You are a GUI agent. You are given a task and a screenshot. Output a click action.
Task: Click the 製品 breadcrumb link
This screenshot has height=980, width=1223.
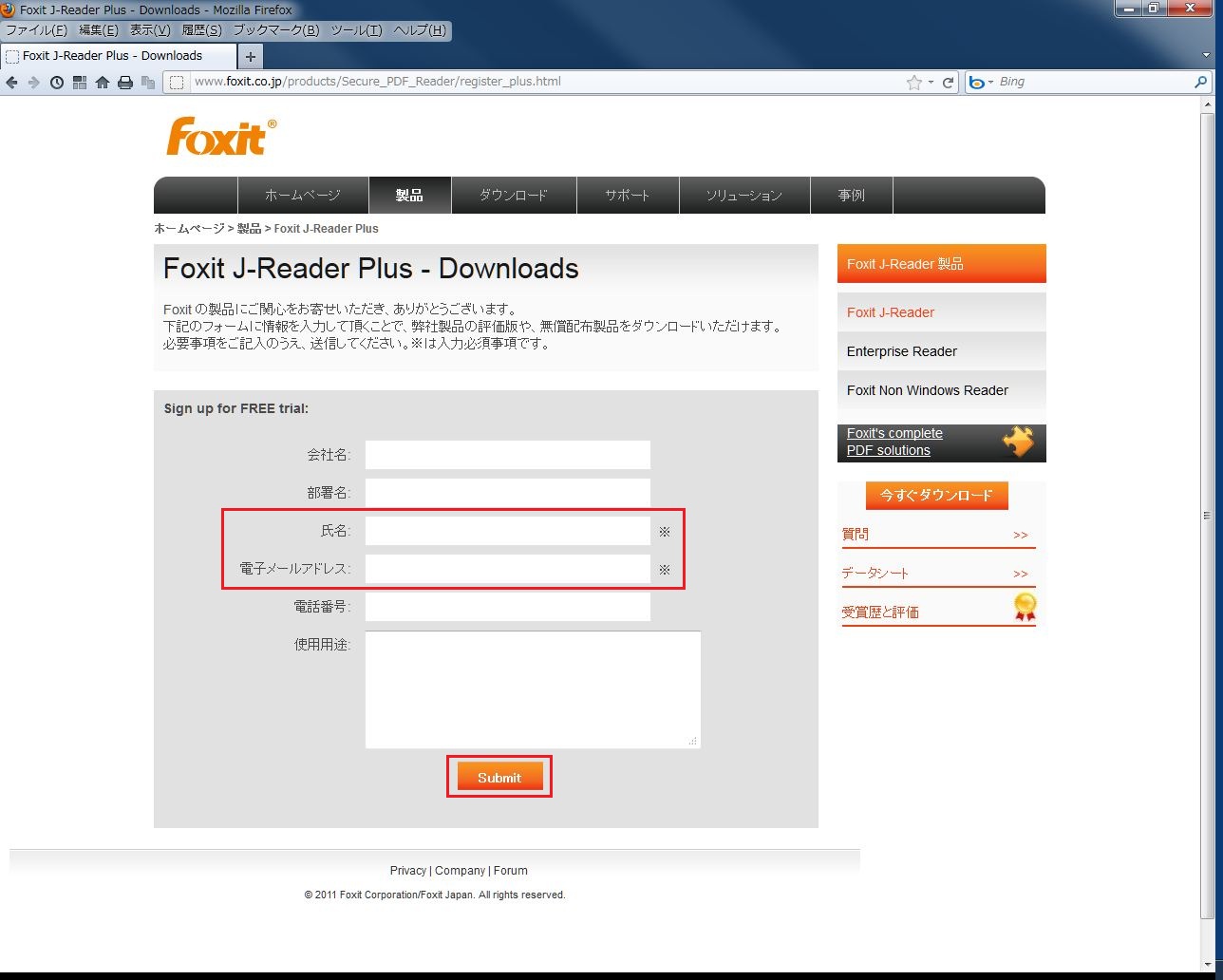249,229
